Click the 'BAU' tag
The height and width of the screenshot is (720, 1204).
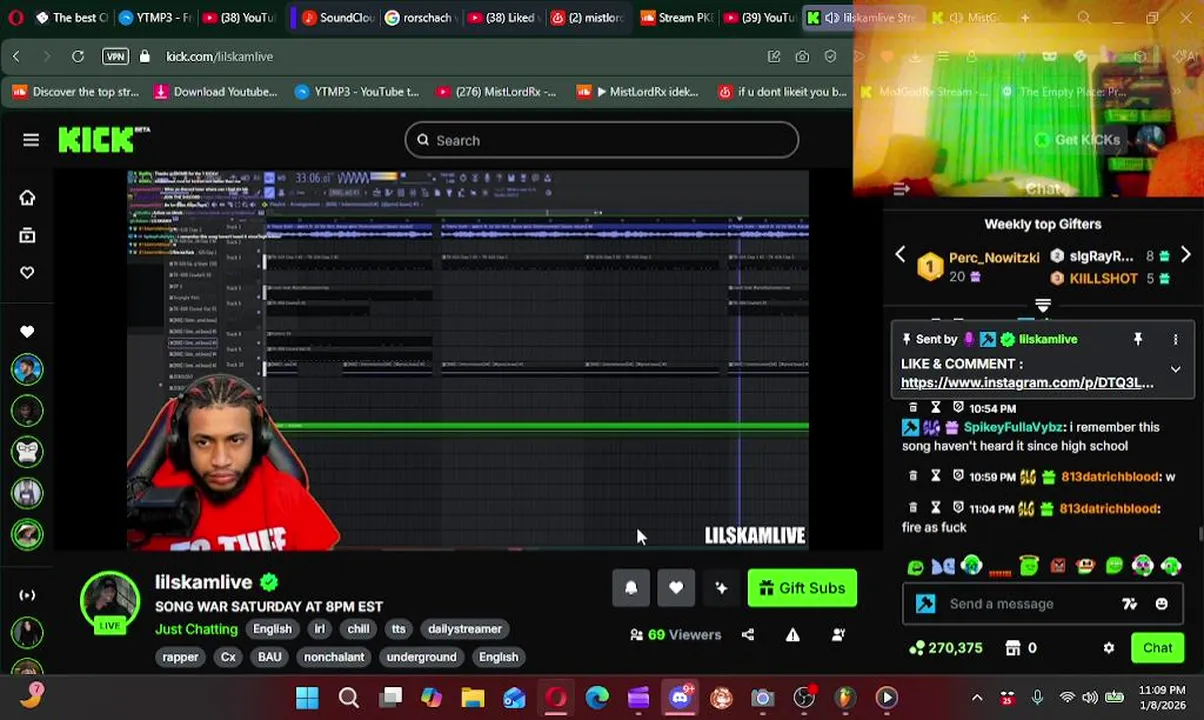(269, 657)
